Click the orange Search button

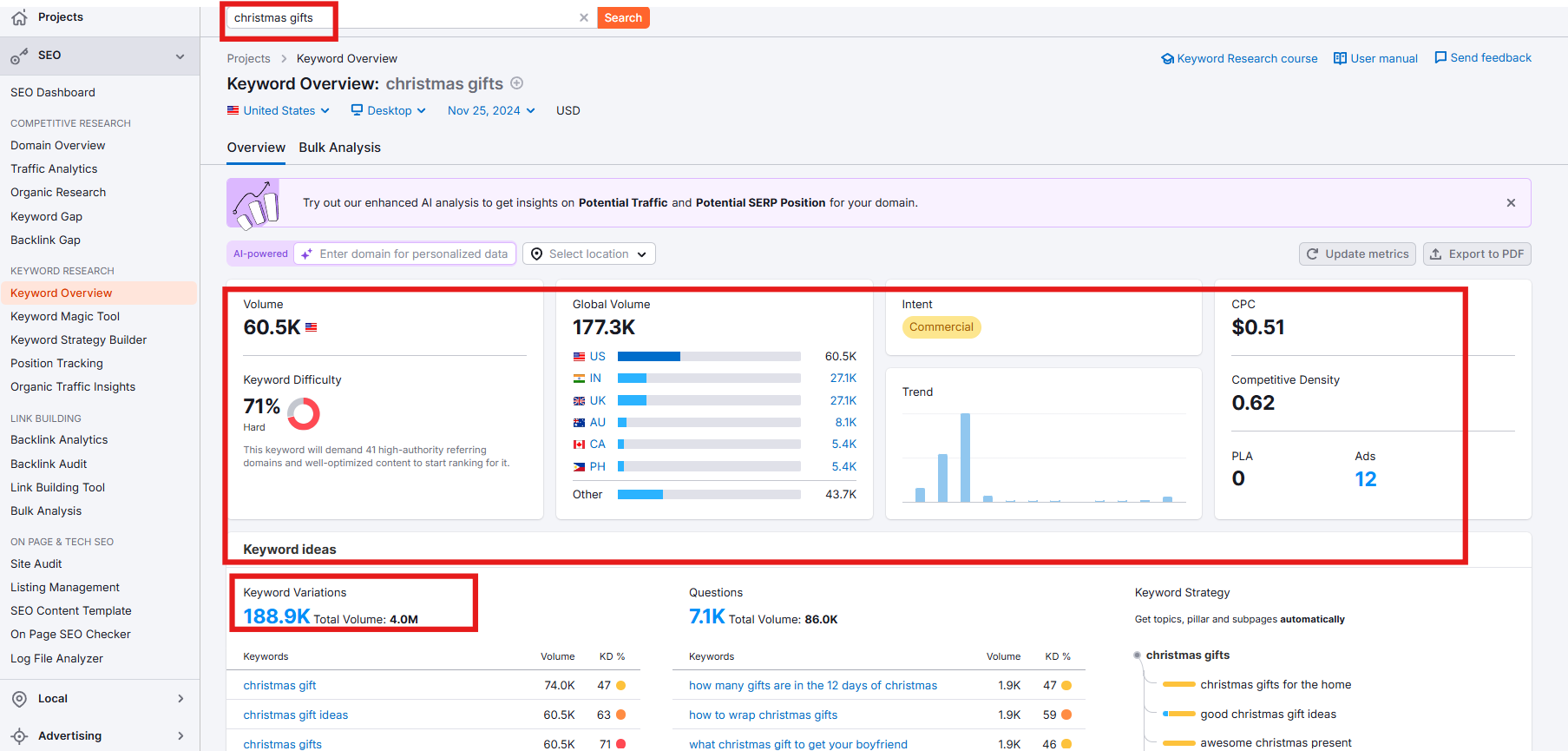click(623, 17)
